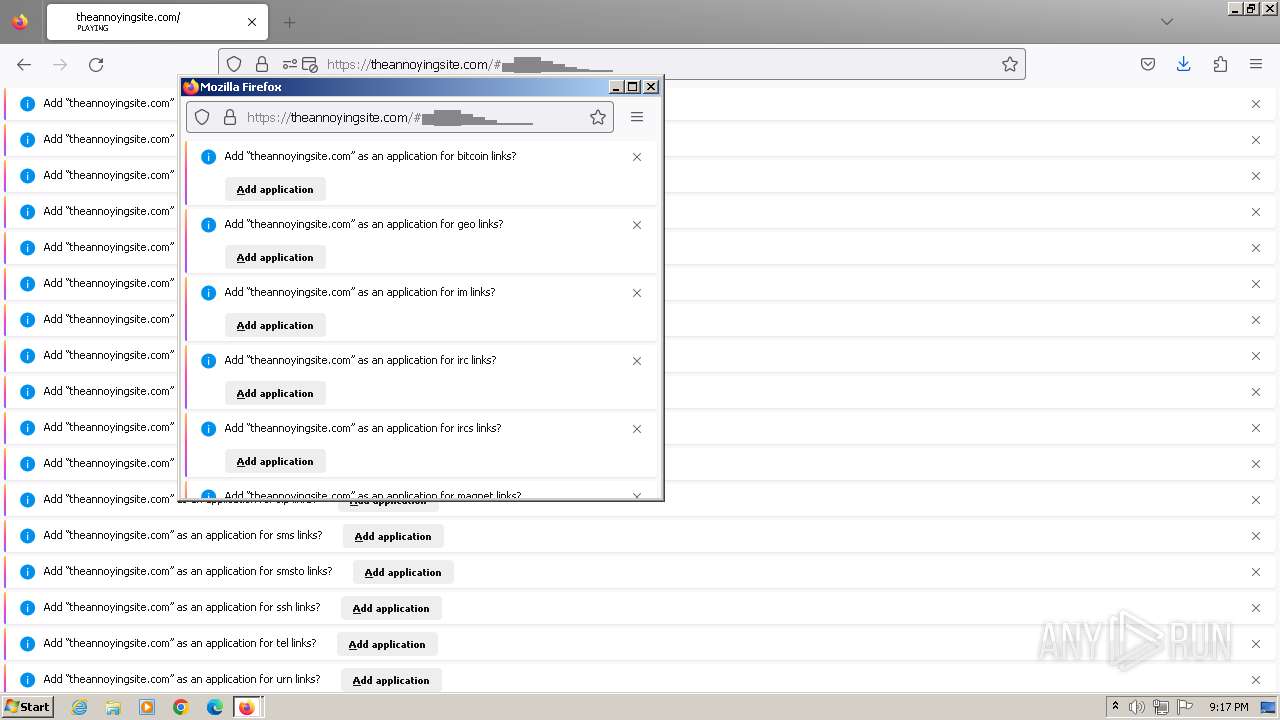Open the Downloads panel
The height and width of the screenshot is (720, 1280).
(x=1184, y=64)
